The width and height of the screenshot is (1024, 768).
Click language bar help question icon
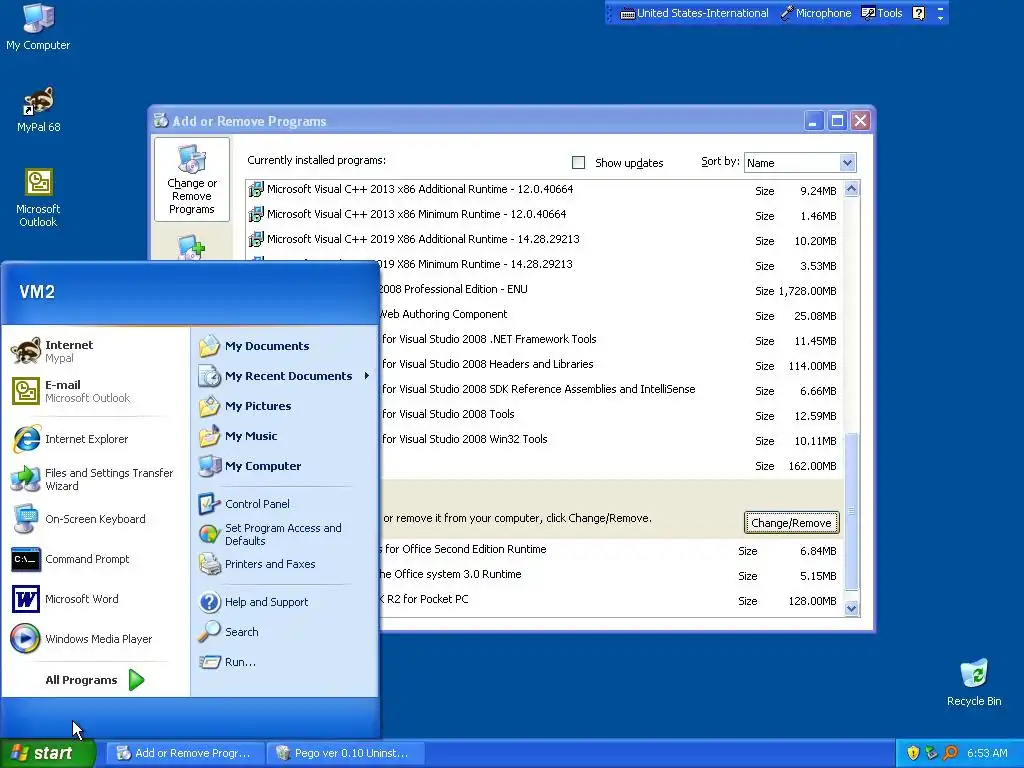918,13
